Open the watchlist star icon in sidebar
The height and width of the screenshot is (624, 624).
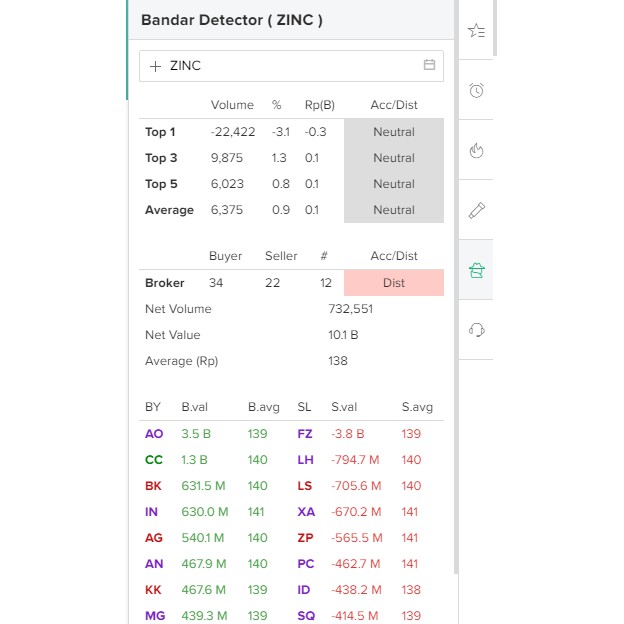pyautogui.click(x=476, y=31)
